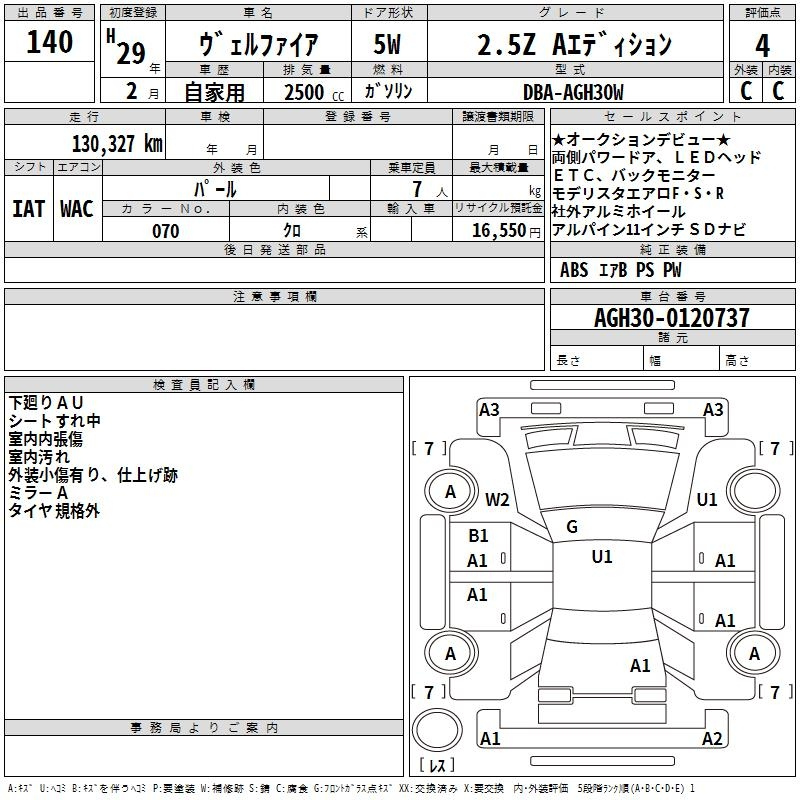Image resolution: width=800 pixels, height=800 pixels.
Task: Select inspector note 室内内張傷
Action: [x=45, y=439]
